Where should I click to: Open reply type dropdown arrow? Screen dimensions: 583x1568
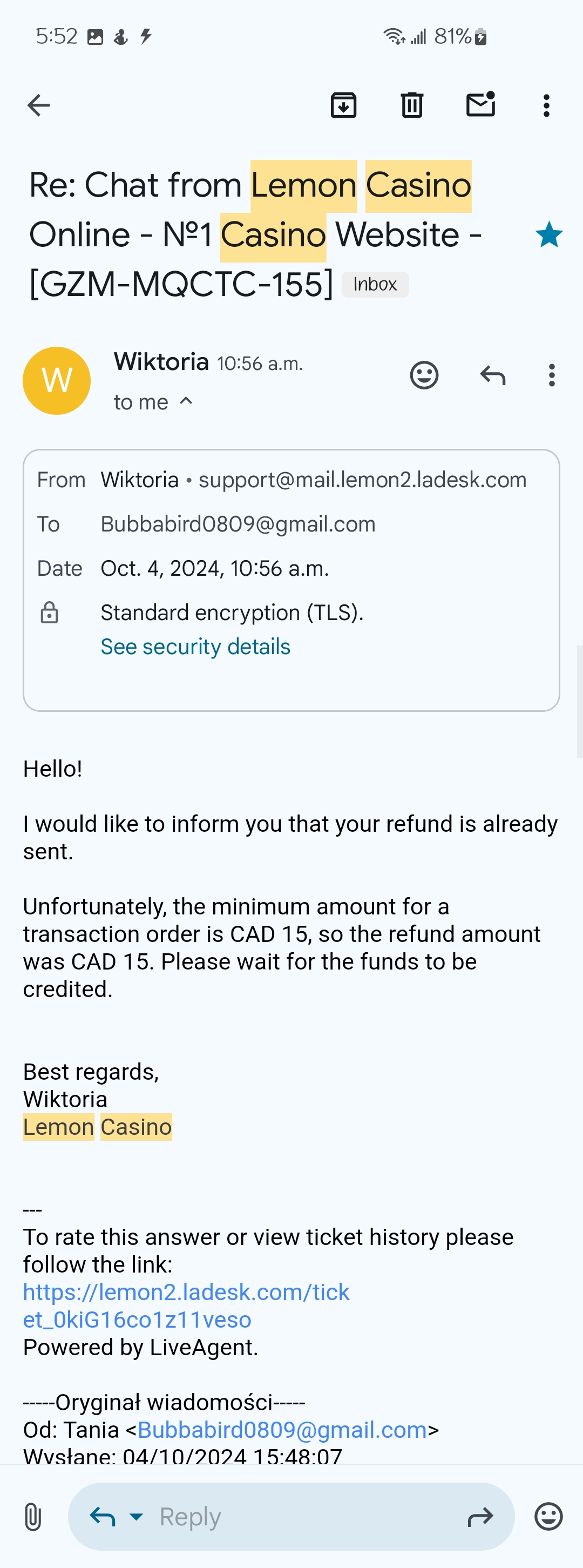point(137,1516)
